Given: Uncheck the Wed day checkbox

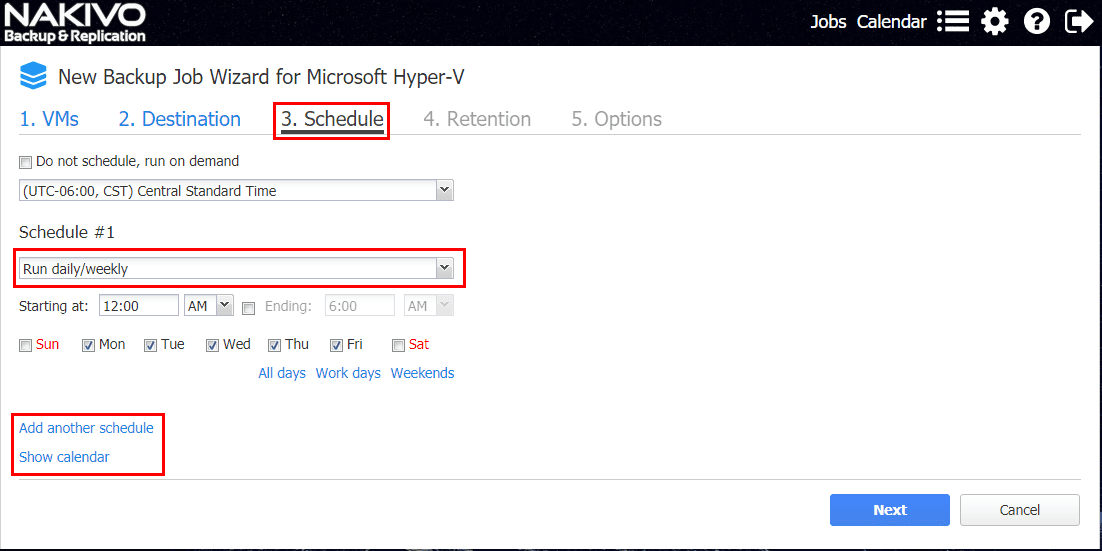Looking at the screenshot, I should (x=213, y=346).
